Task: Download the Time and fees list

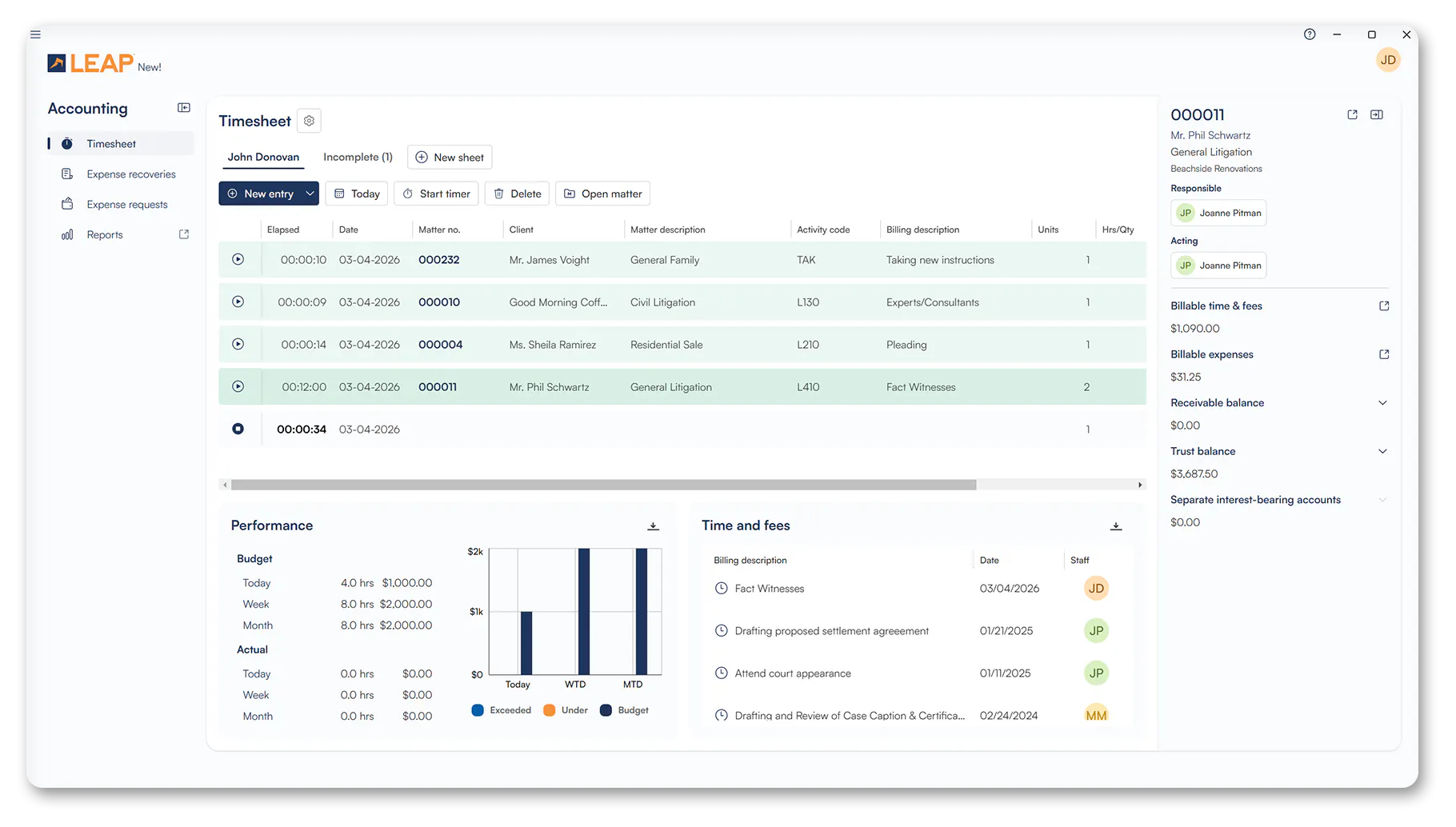Action: (x=1116, y=526)
